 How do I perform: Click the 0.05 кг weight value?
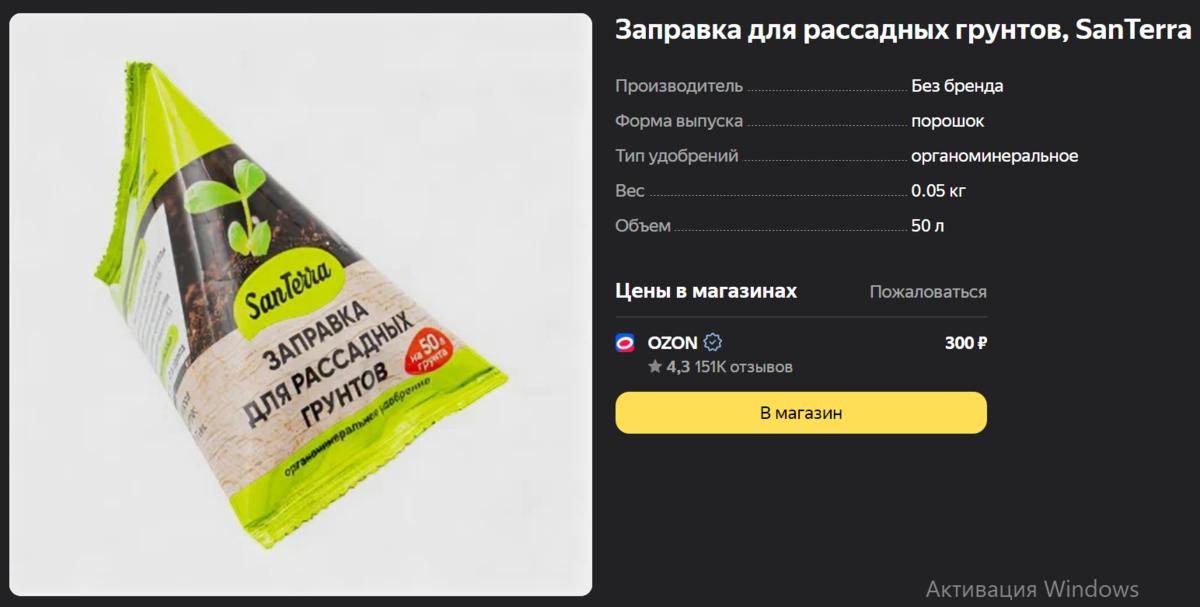tap(938, 191)
